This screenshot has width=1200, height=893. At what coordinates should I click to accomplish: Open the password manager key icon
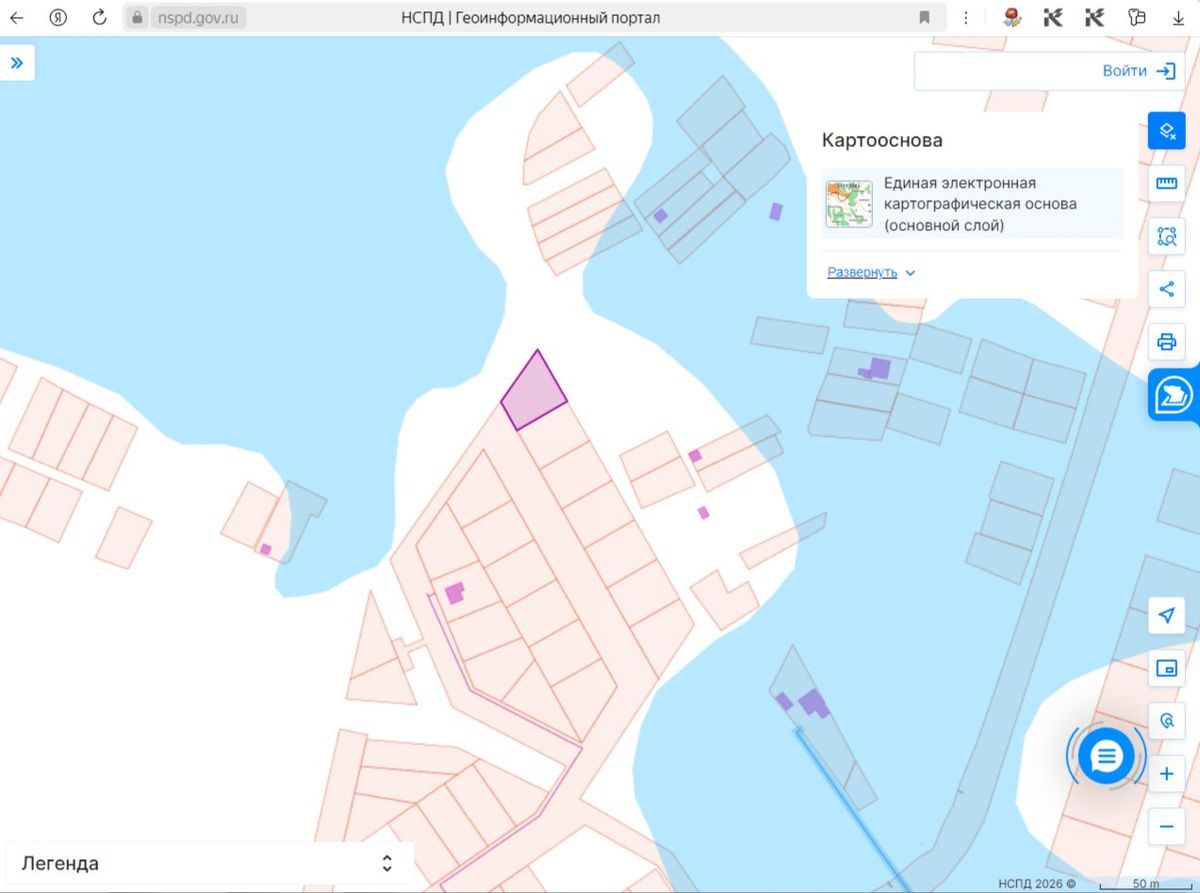1136,17
